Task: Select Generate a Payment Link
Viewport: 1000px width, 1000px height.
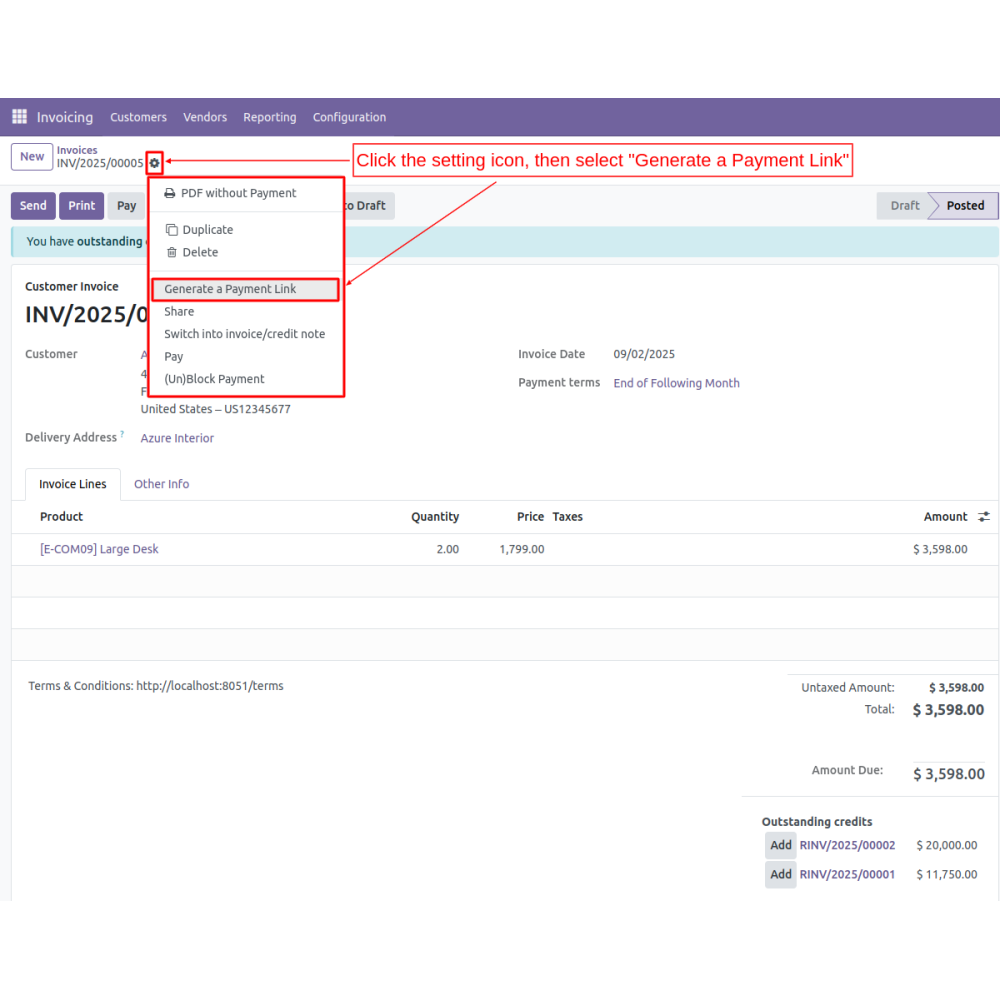Action: click(230, 289)
